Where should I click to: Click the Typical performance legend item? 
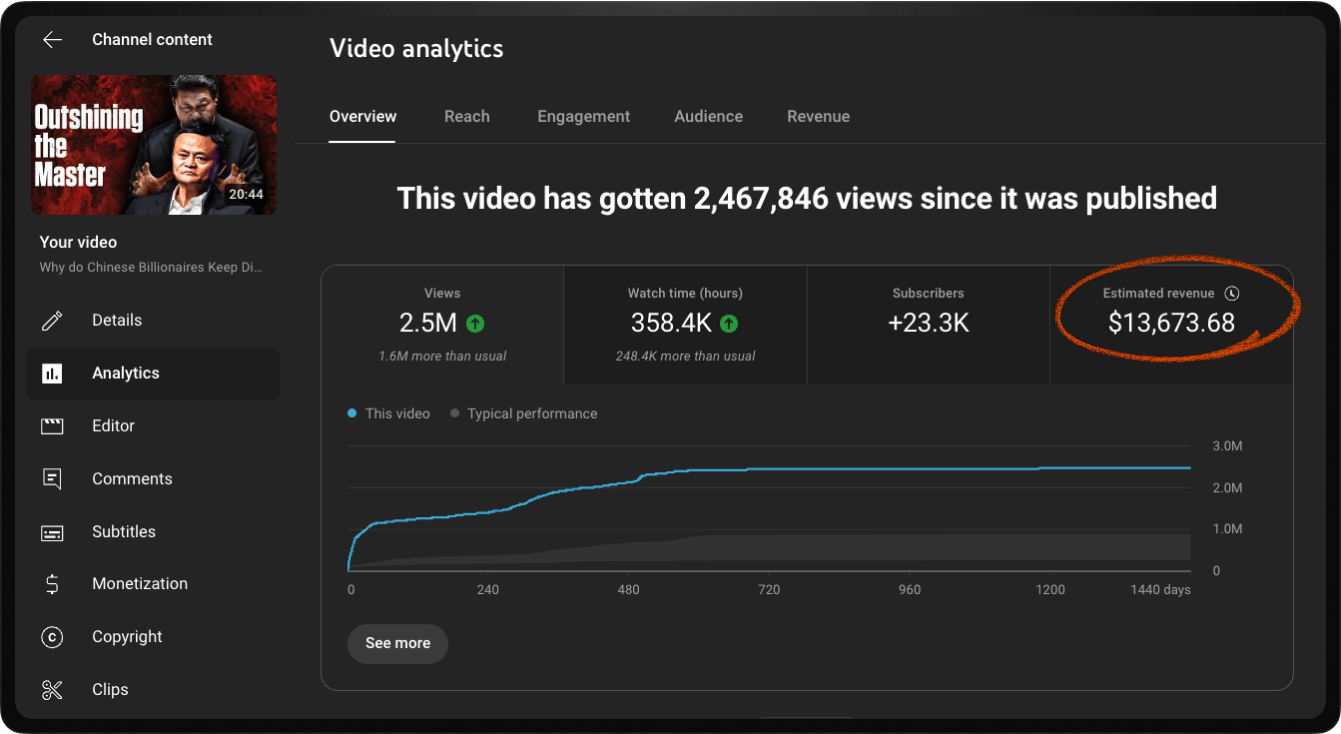pos(524,414)
